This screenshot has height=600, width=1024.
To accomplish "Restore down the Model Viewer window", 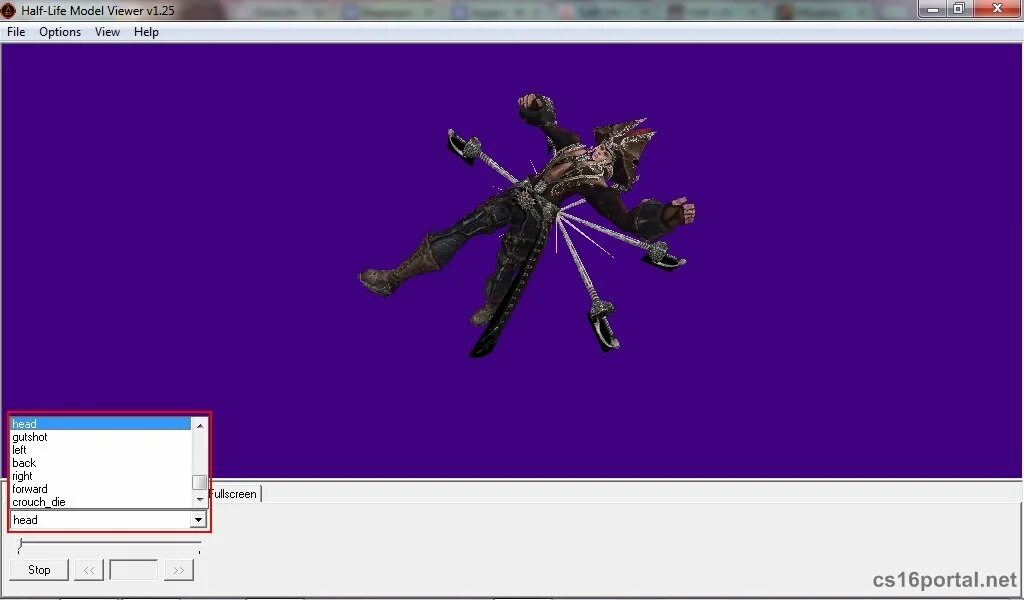I will click(959, 9).
